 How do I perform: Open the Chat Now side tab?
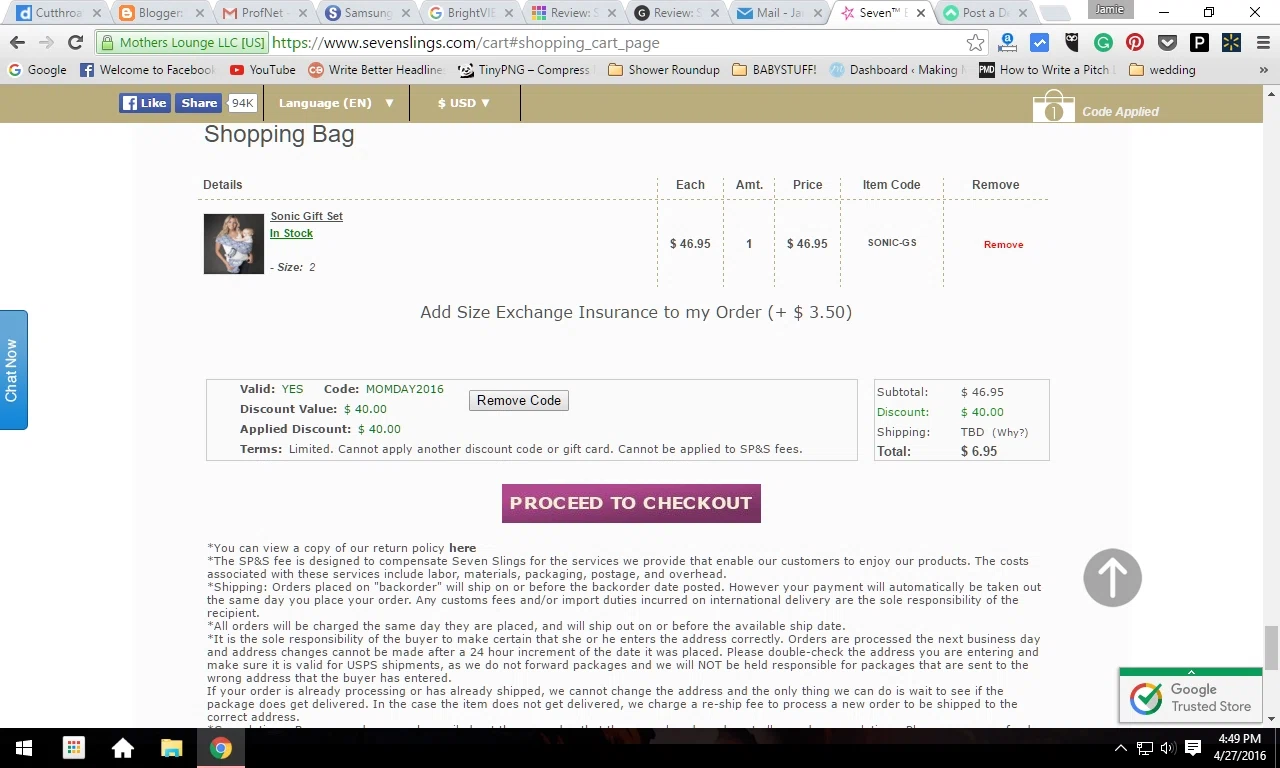pyautogui.click(x=13, y=370)
